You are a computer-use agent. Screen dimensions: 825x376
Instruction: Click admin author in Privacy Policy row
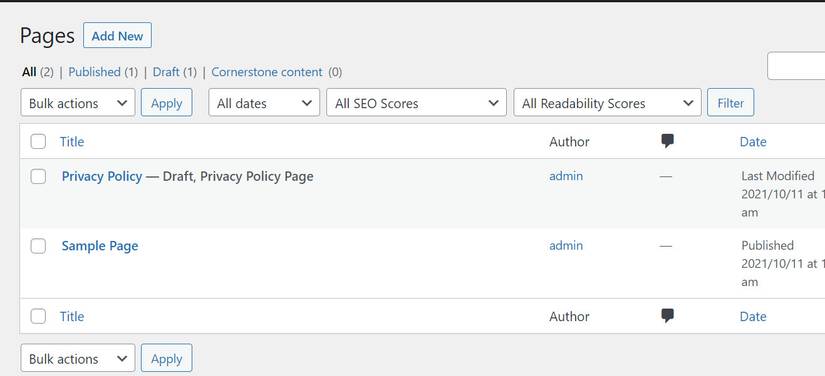[566, 176]
